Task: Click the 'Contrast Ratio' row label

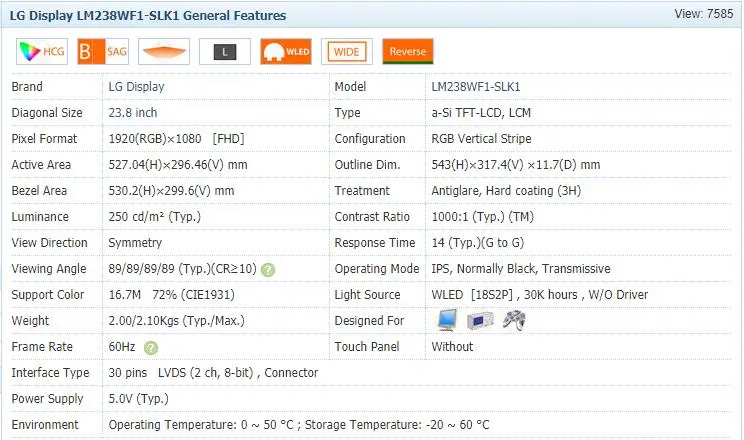Action: pos(372,217)
